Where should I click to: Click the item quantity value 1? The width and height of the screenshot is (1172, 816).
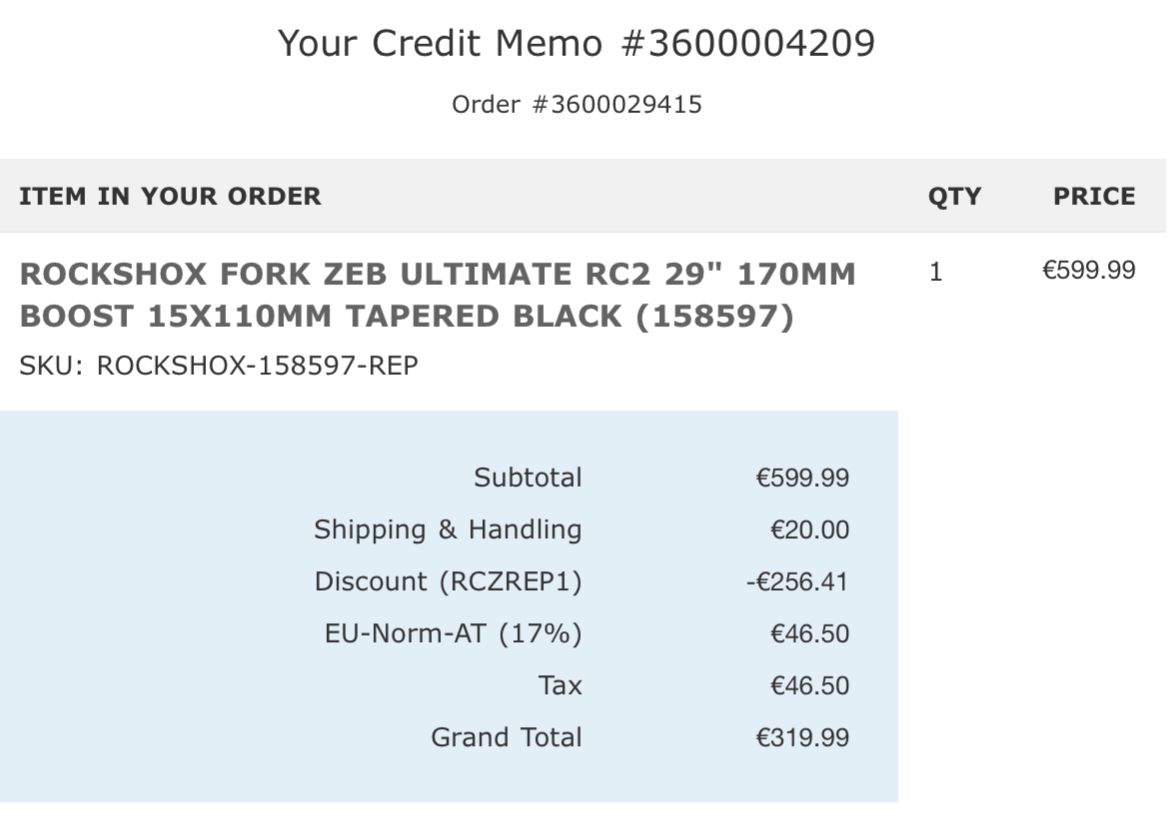pyautogui.click(x=936, y=272)
